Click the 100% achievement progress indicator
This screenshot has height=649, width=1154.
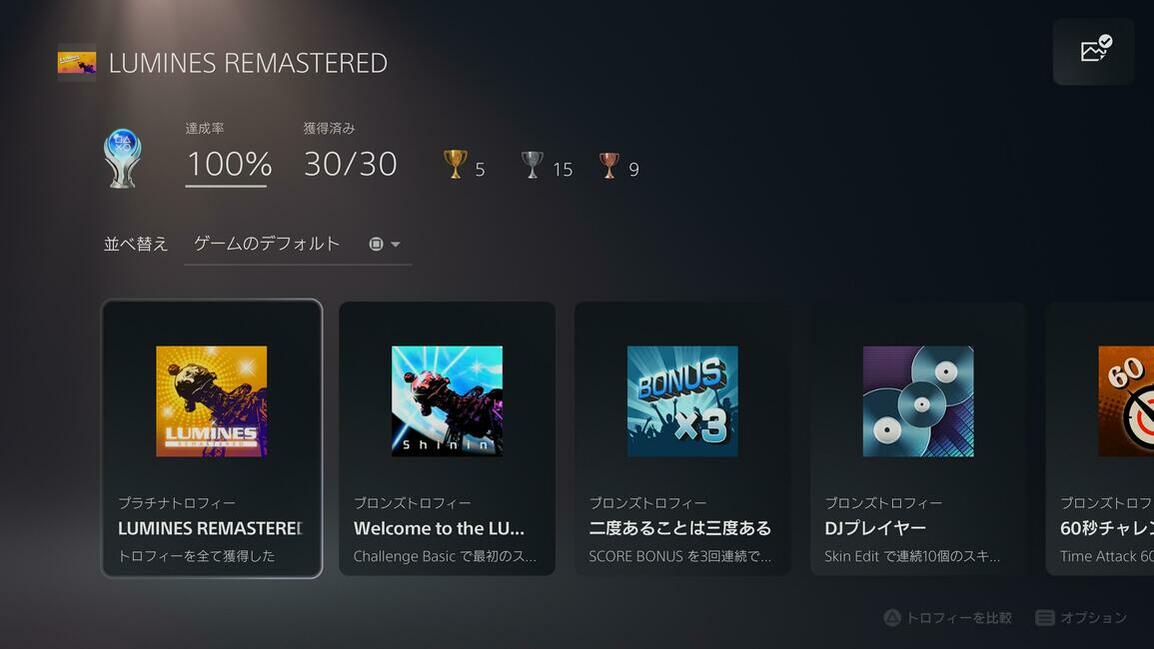tap(229, 163)
